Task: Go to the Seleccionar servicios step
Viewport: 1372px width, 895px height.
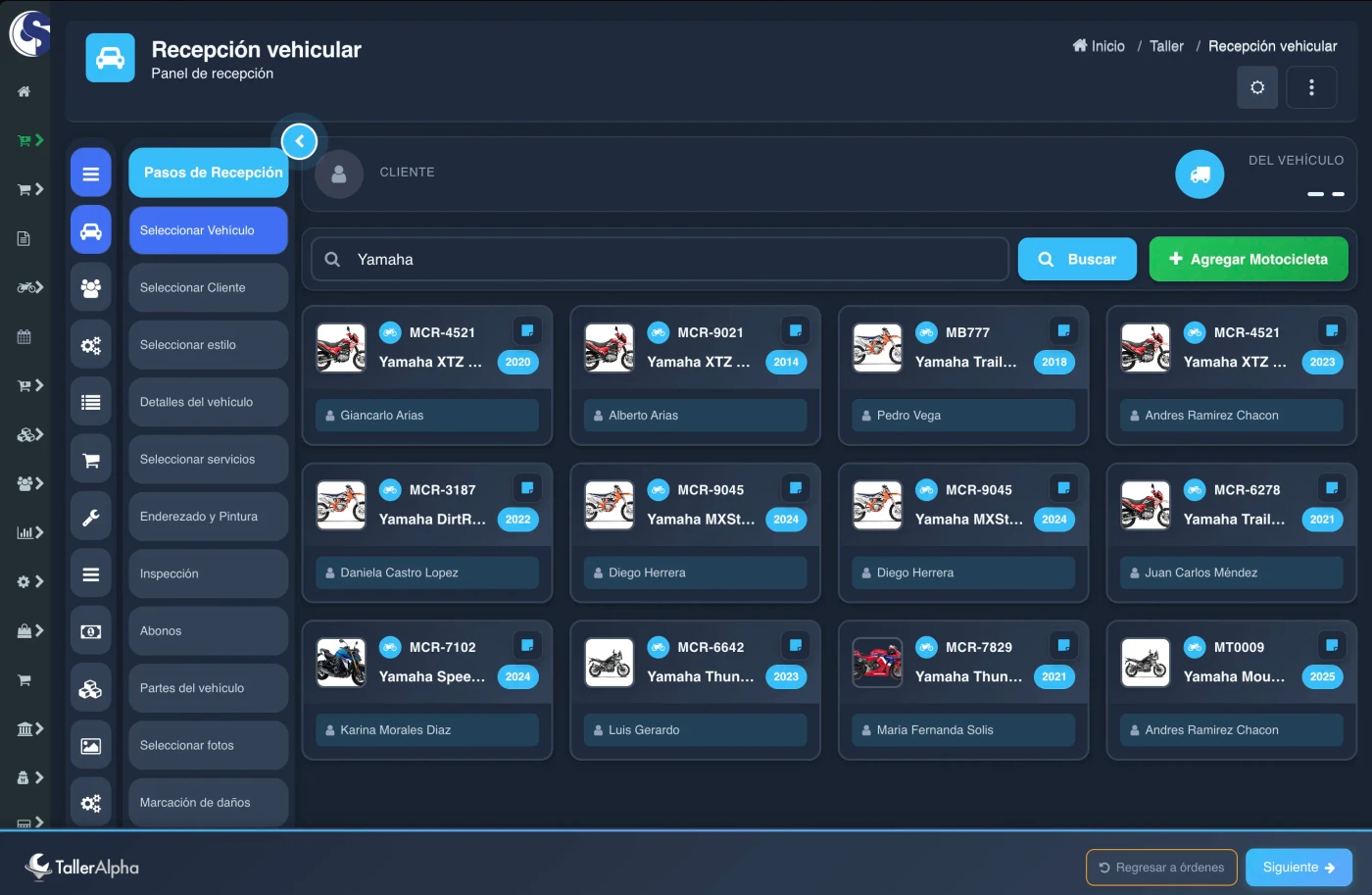Action: (208, 460)
